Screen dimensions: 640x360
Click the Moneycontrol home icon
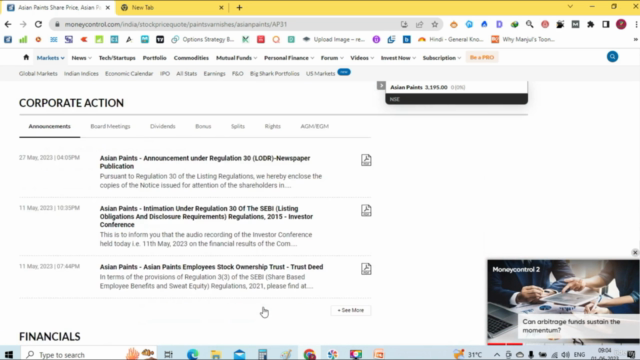tap(26, 58)
